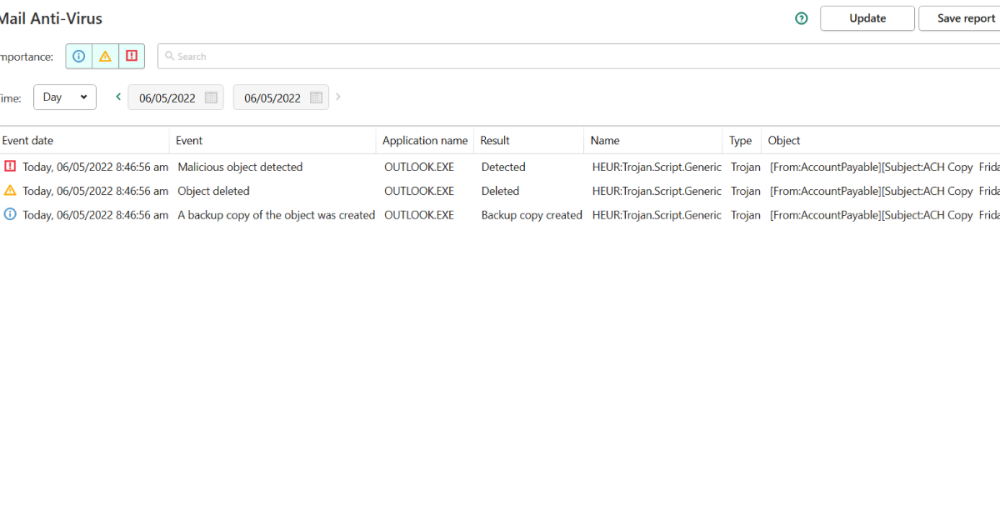Click Trojan type in the Detected row
The image size is (1000, 521).
[746, 167]
